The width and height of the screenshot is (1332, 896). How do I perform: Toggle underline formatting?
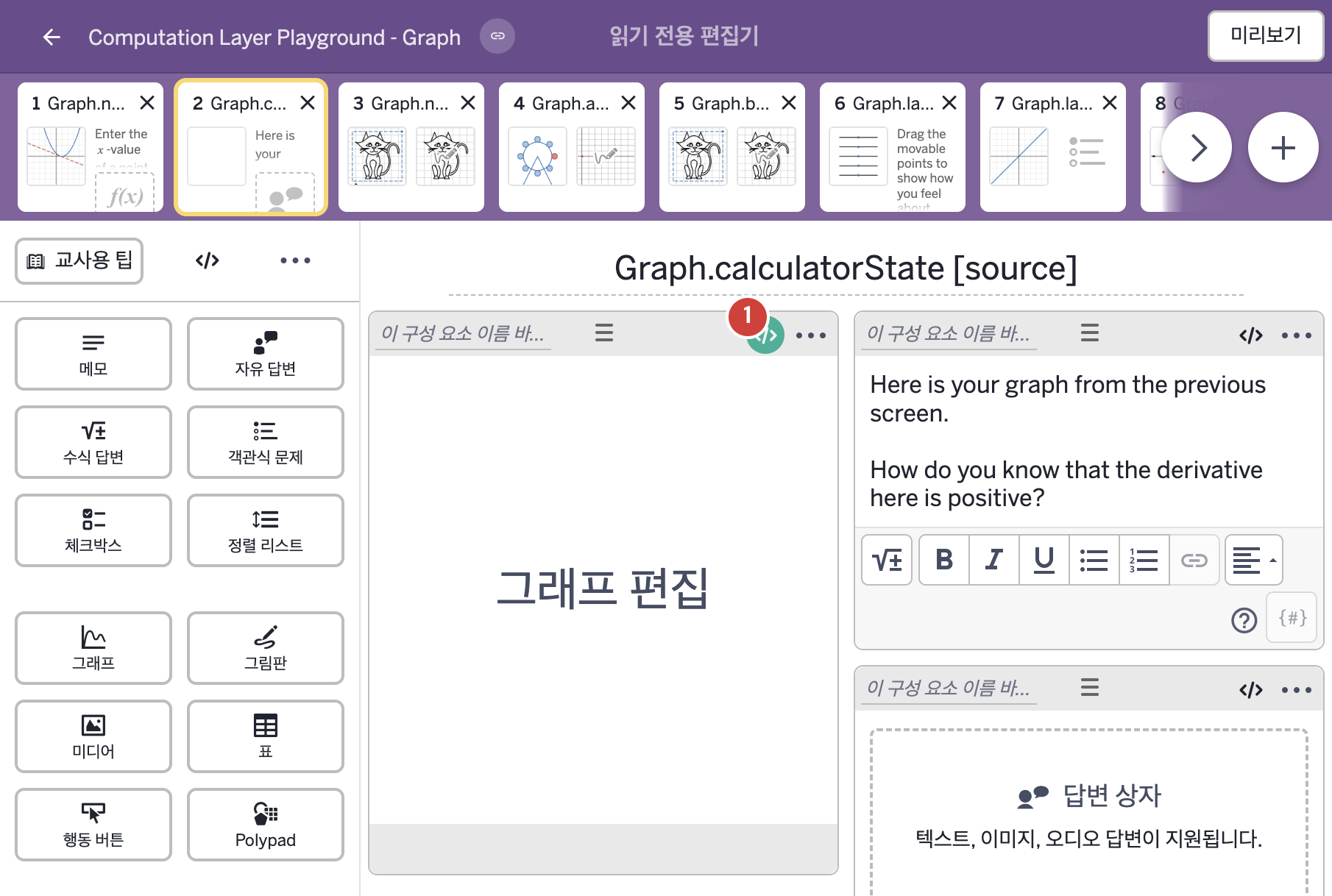click(x=1044, y=560)
